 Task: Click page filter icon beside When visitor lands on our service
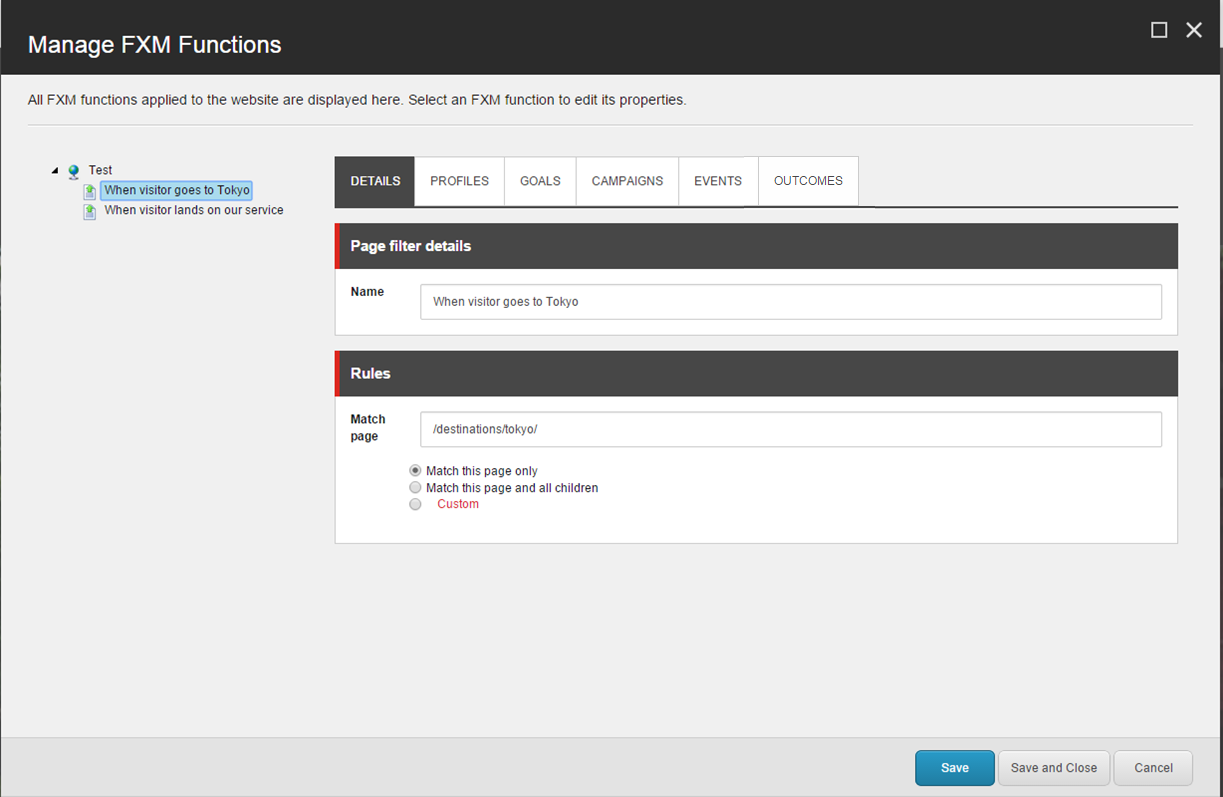89,211
